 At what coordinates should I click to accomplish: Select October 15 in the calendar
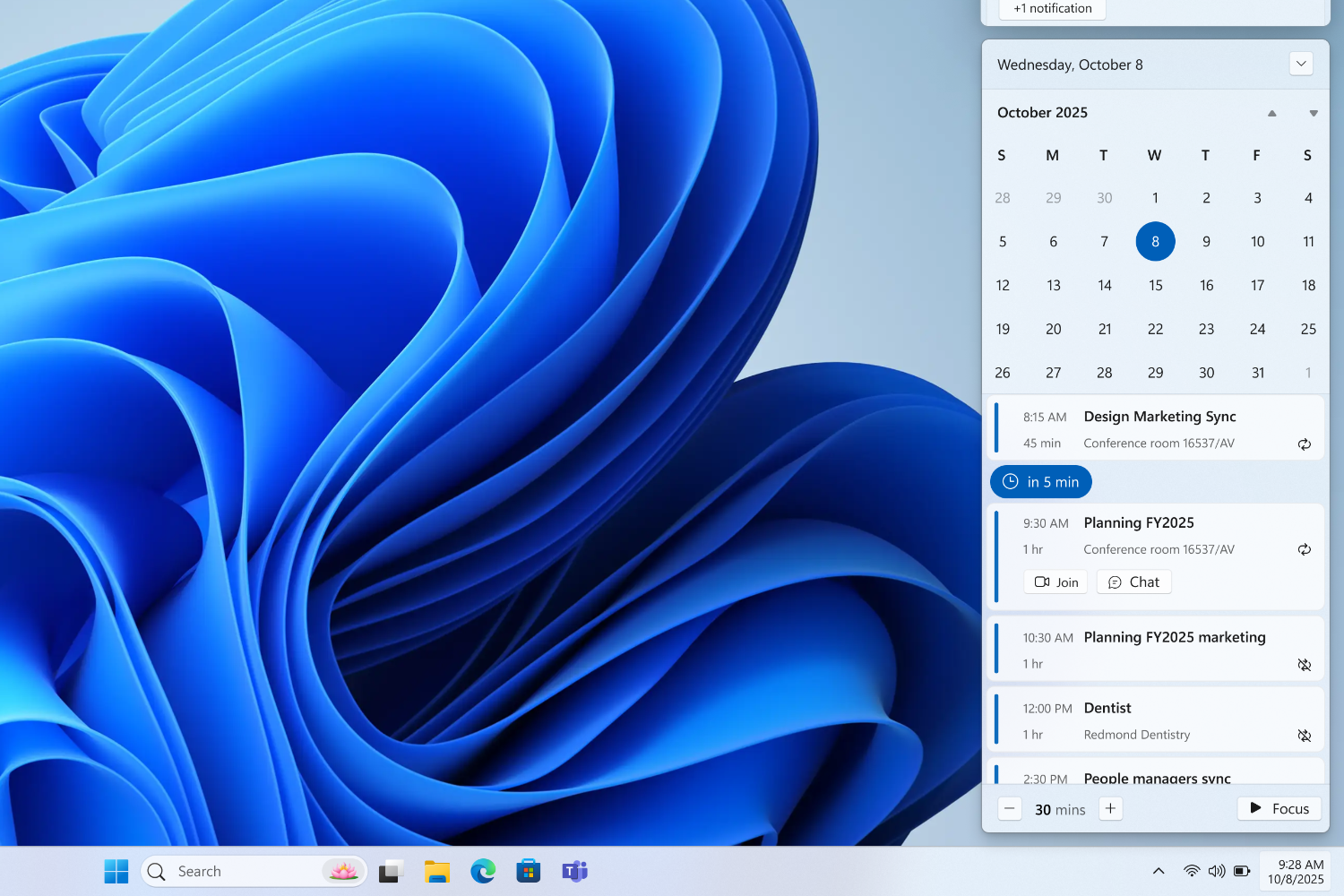[1156, 286]
